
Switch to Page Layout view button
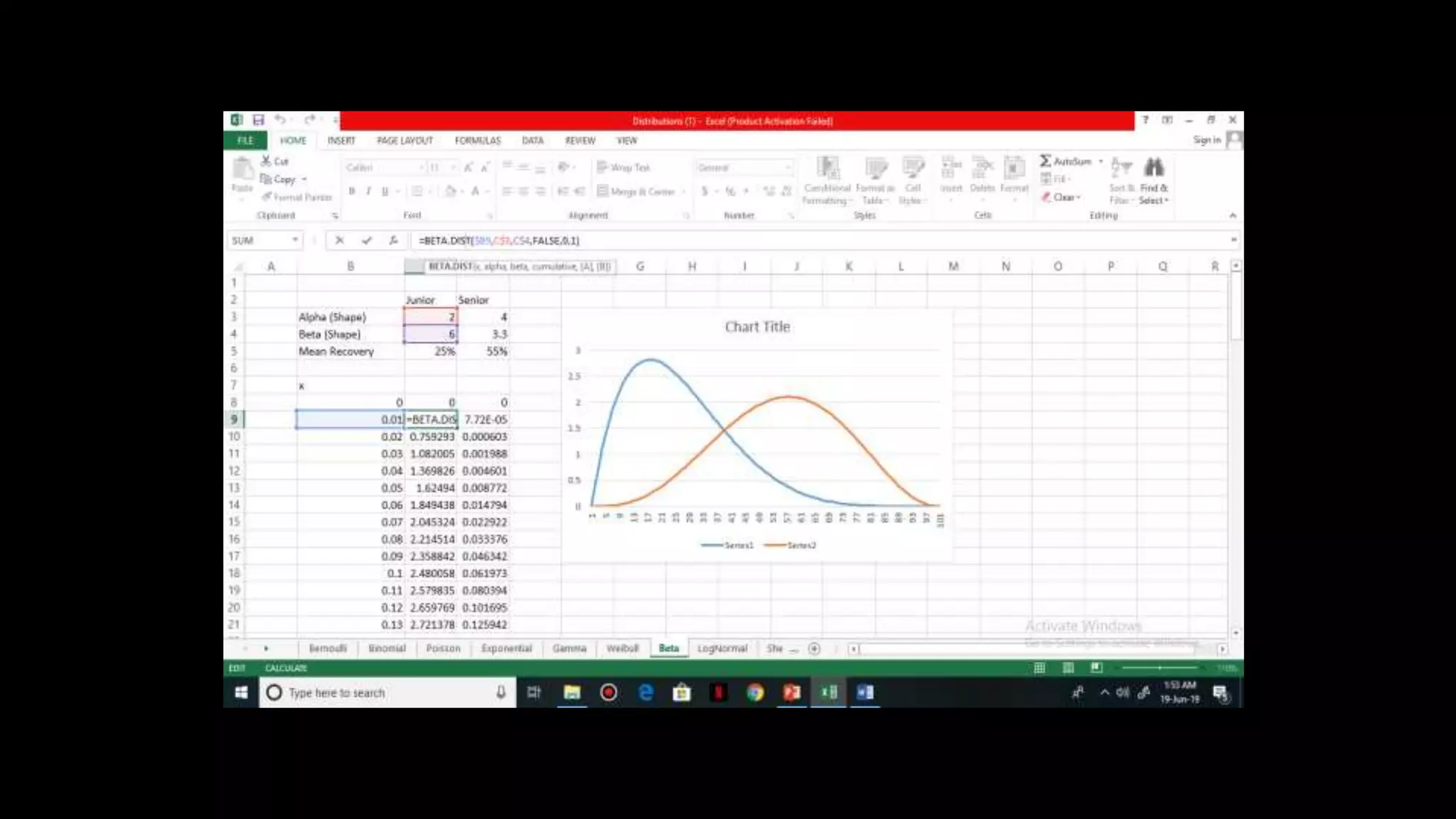(1068, 668)
